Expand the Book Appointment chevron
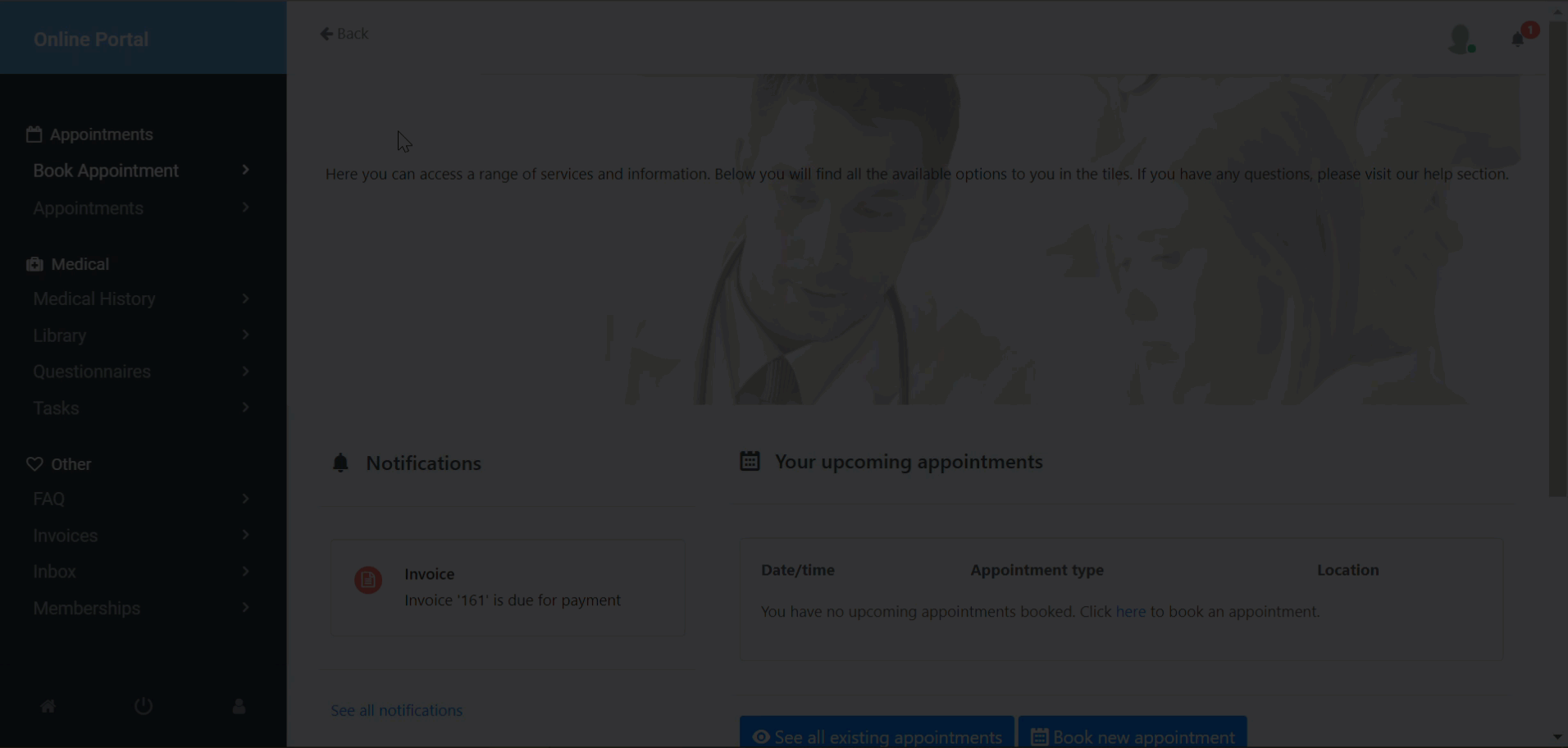Image resolution: width=1568 pixels, height=748 pixels. 245,170
